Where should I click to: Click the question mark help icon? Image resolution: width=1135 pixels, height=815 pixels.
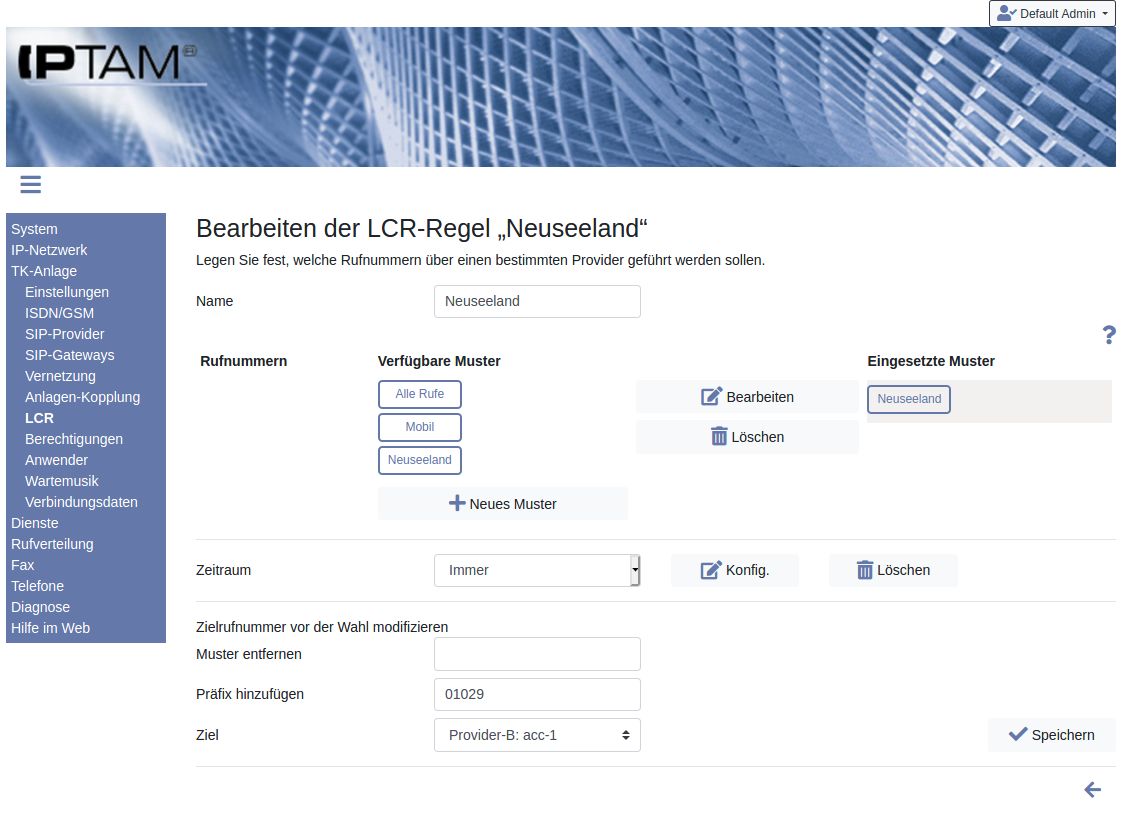coord(1108,335)
